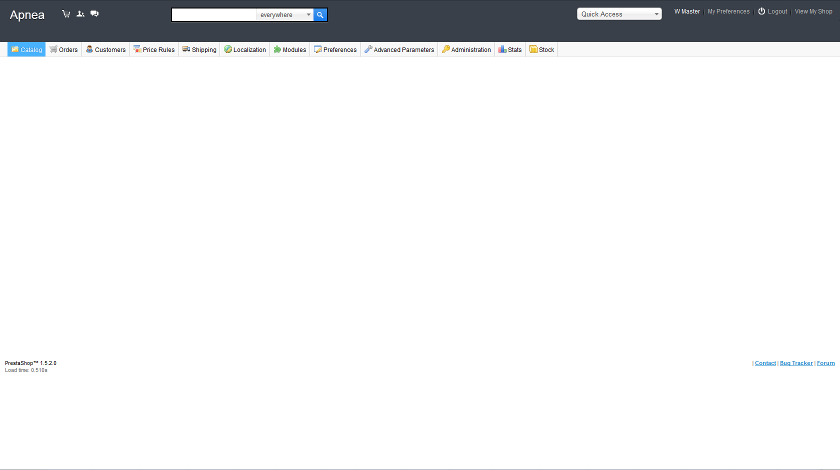Open the new customers header icon

pos(80,14)
